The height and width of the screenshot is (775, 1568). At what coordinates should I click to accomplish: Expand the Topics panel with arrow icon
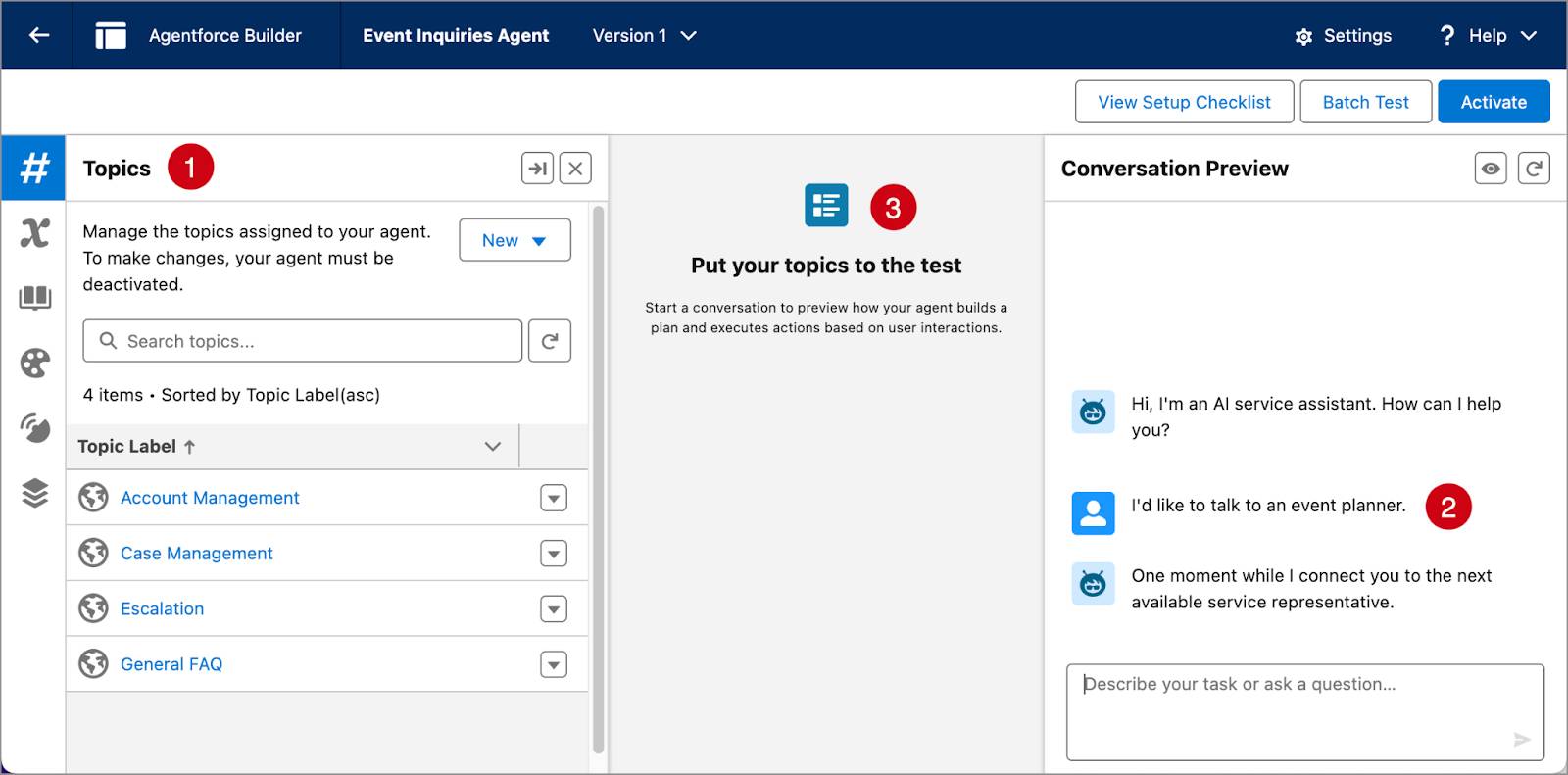(537, 169)
